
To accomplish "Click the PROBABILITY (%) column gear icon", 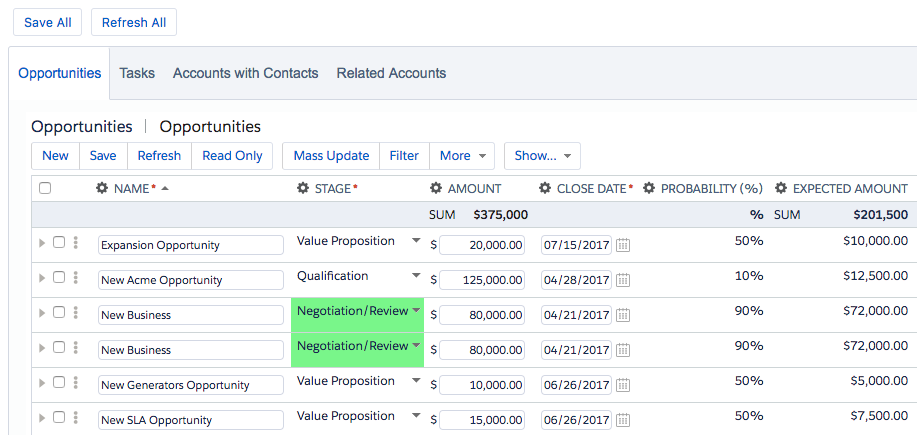I will point(649,188).
